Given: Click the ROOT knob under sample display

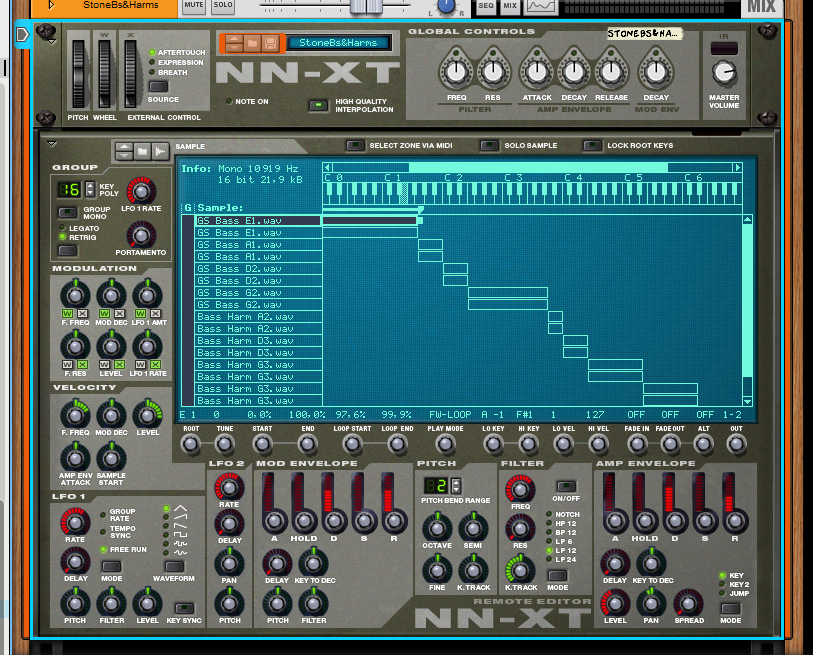Looking at the screenshot, I should coord(190,444).
